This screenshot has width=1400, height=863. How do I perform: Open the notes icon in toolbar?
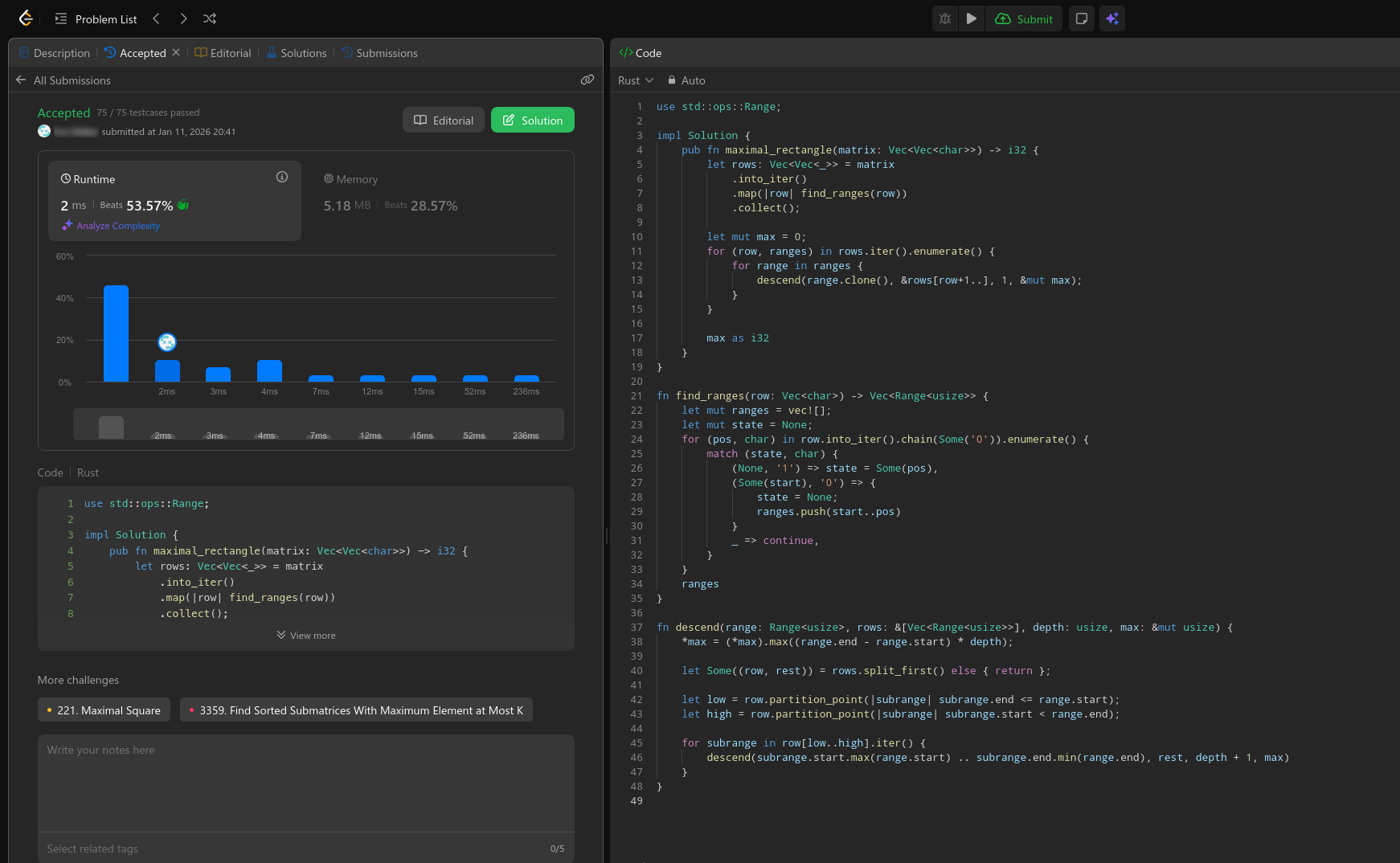(x=1082, y=18)
